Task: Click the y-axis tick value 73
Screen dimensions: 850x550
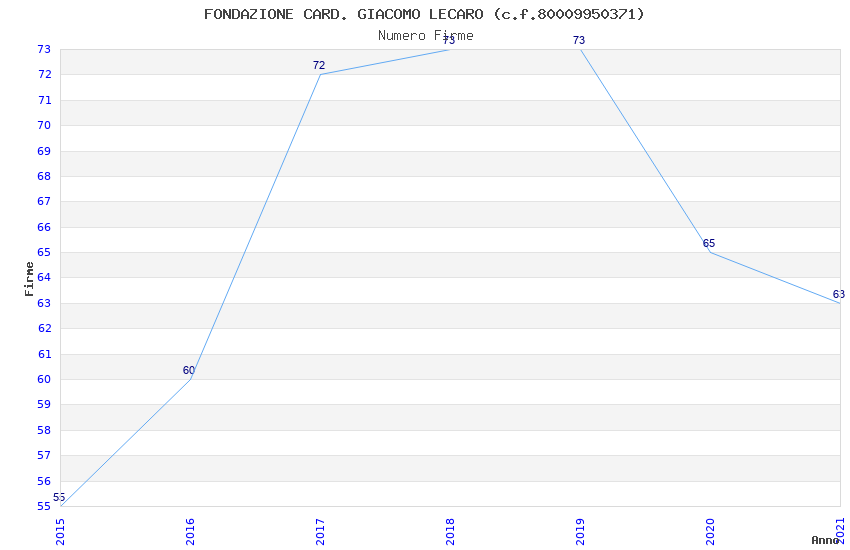Action: coord(44,49)
